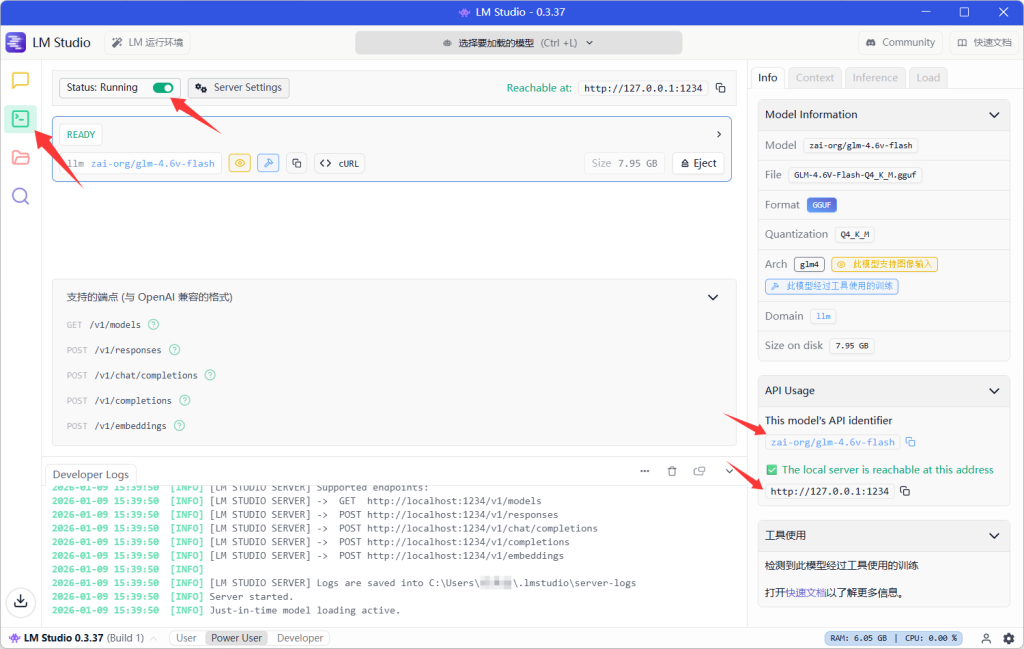Click the cURL button for the model
The height and width of the screenshot is (649, 1024).
(339, 163)
